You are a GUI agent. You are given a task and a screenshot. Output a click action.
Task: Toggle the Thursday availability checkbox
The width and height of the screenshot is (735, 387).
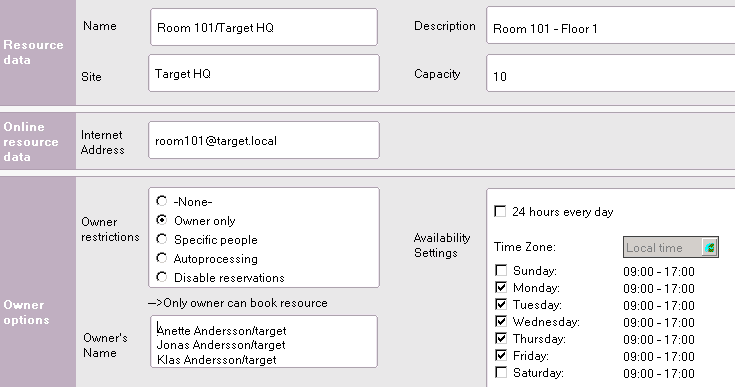click(x=501, y=338)
